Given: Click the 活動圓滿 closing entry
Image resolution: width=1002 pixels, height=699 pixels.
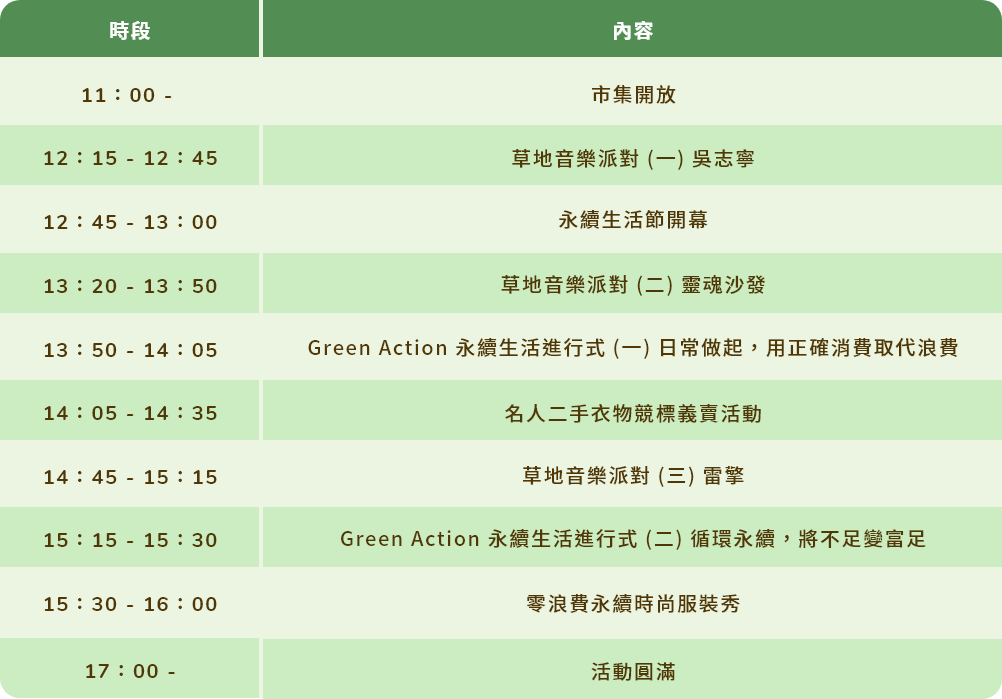Looking at the screenshot, I should tap(633, 671).
